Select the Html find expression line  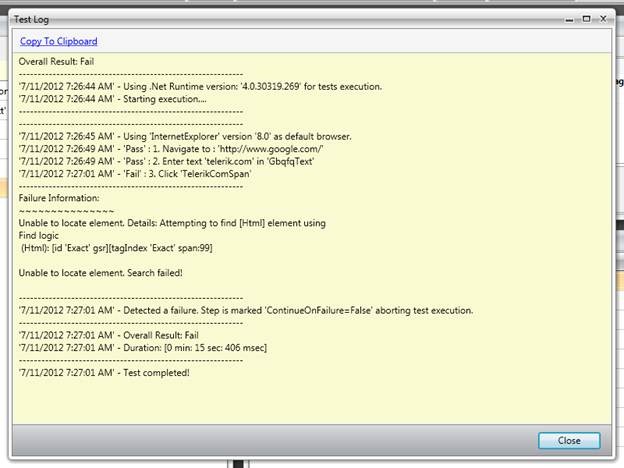click(x=117, y=247)
